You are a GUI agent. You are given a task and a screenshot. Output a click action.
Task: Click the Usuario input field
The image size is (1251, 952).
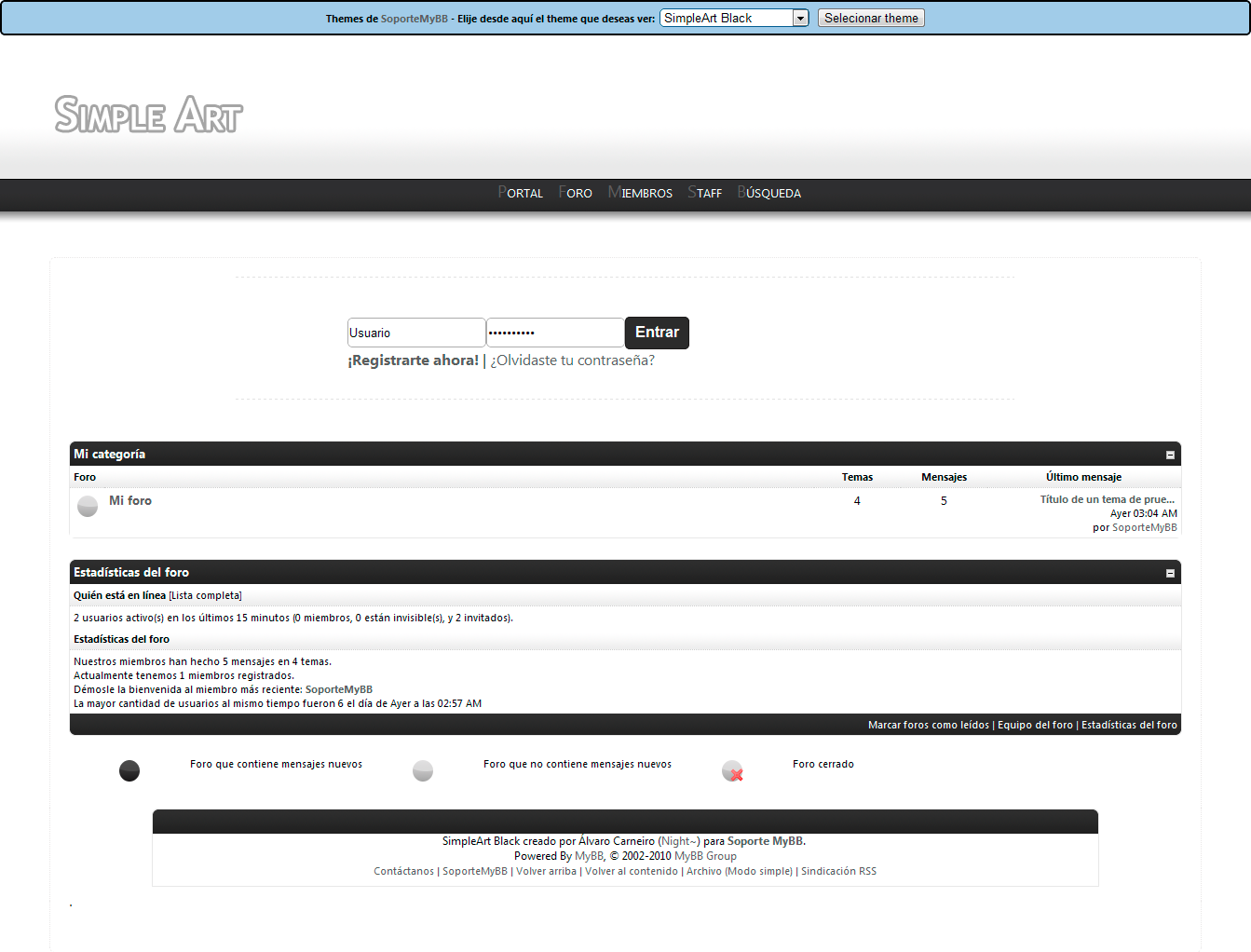pyautogui.click(x=415, y=333)
